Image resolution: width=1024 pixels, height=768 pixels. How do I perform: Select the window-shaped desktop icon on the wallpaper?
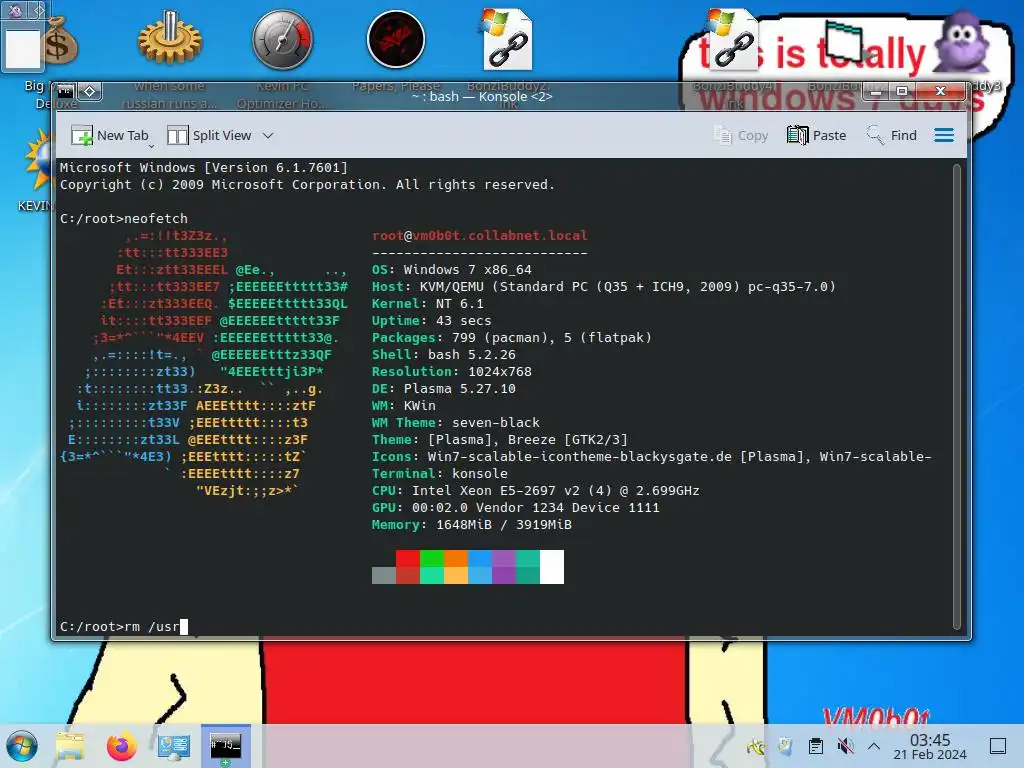pos(842,40)
